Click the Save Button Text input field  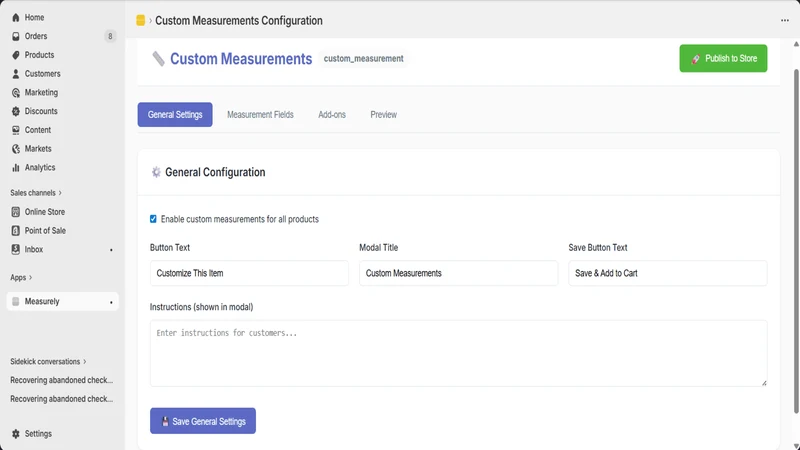pos(668,273)
